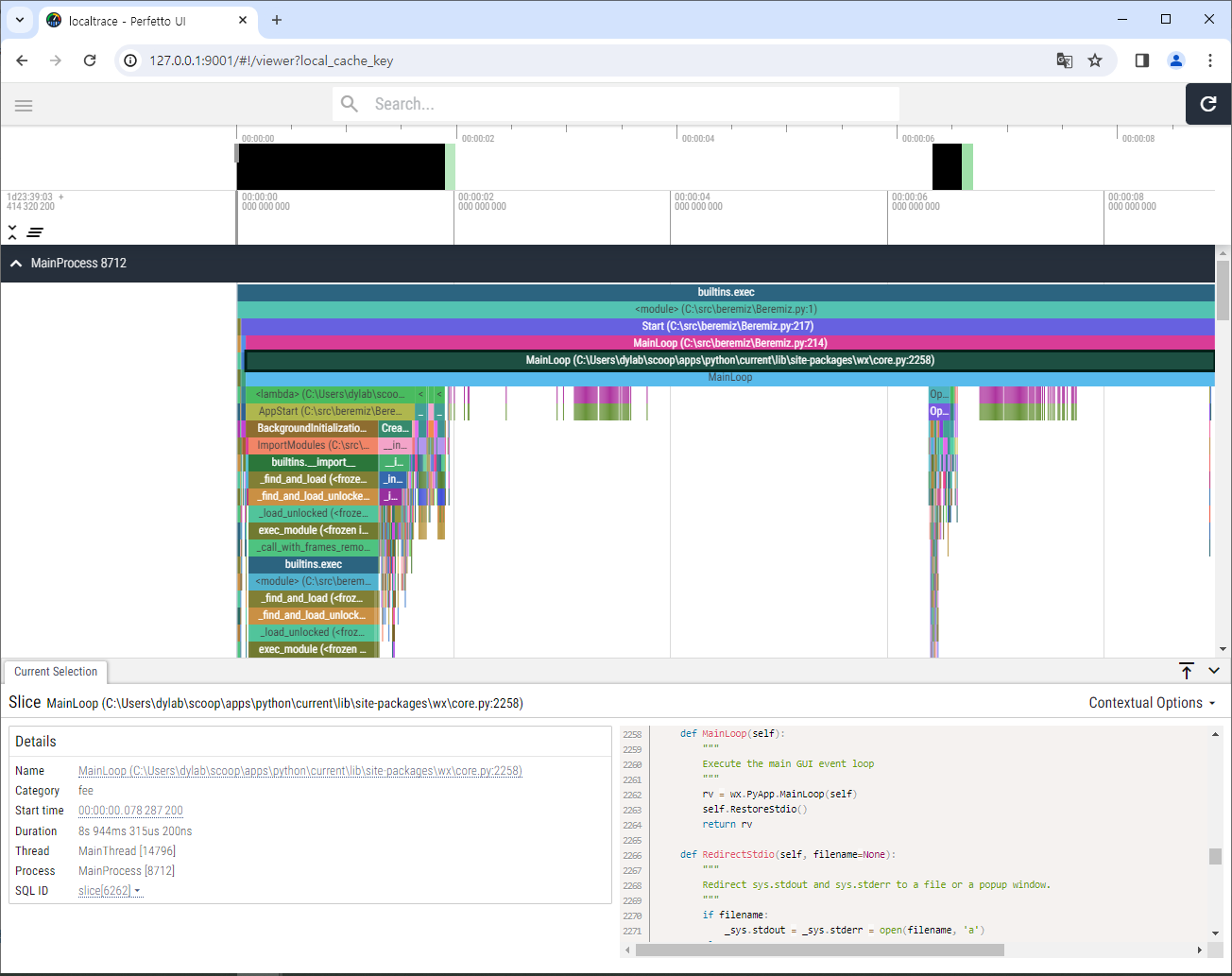The width and height of the screenshot is (1232, 976).
Task: Select the builtins.__import__ slice
Action: [x=313, y=463]
